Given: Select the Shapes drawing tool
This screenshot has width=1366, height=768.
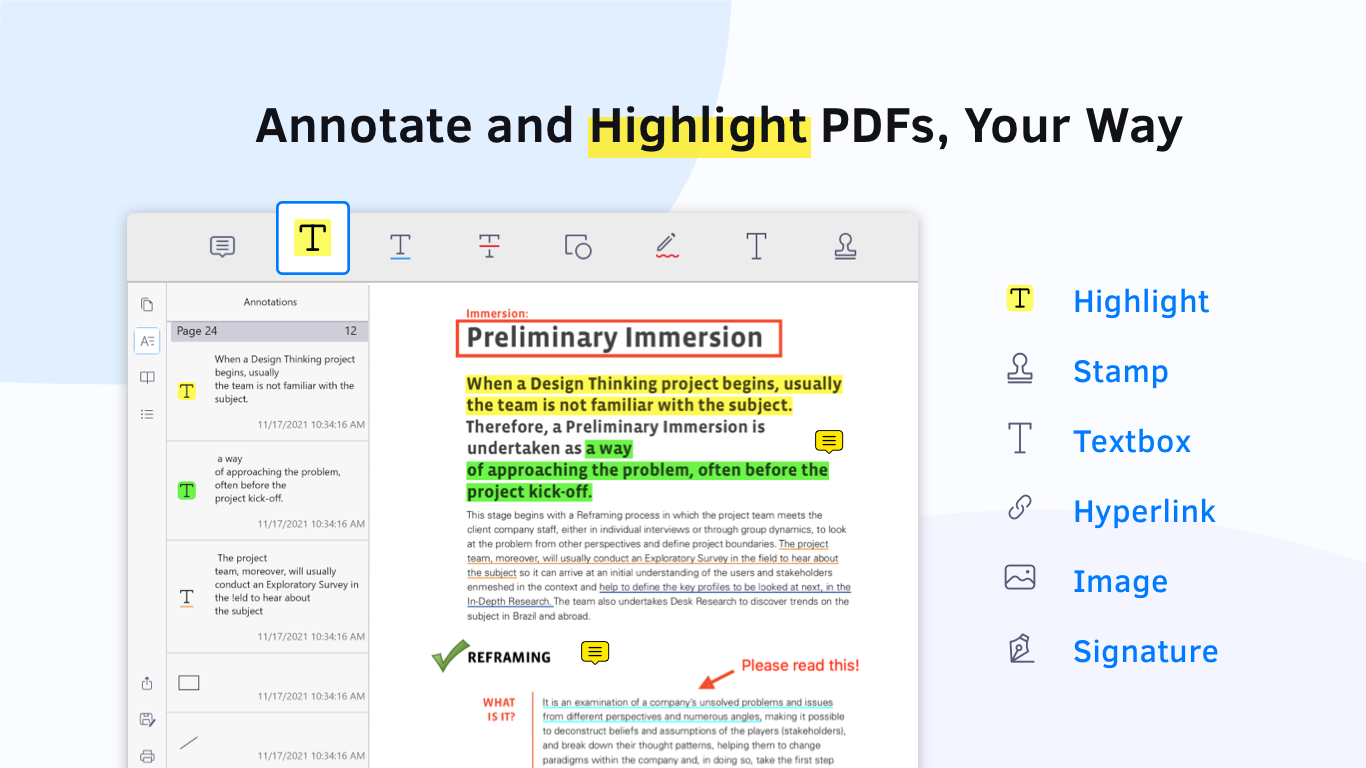Looking at the screenshot, I should [x=578, y=246].
